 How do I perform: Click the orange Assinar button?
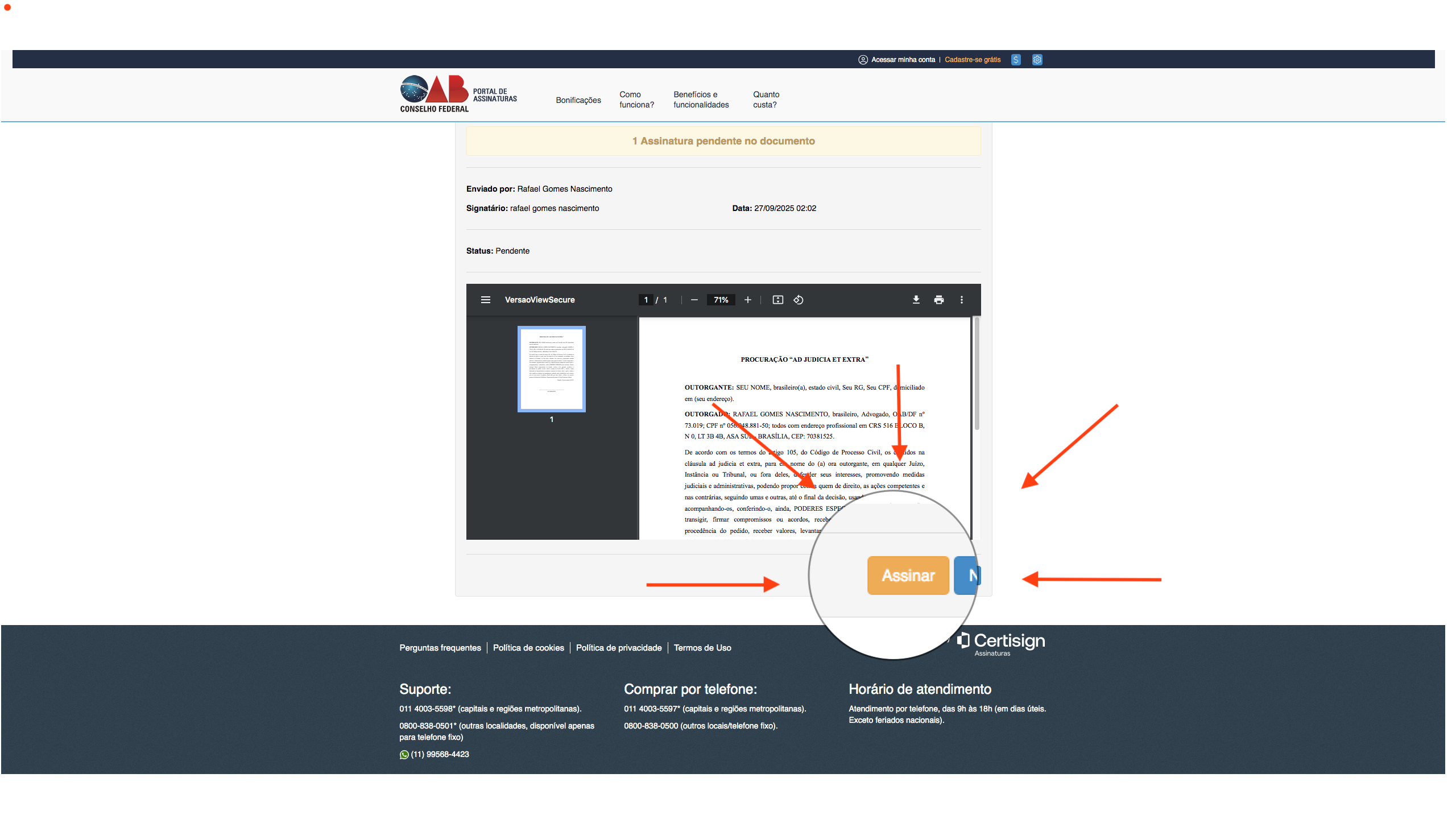click(x=908, y=576)
